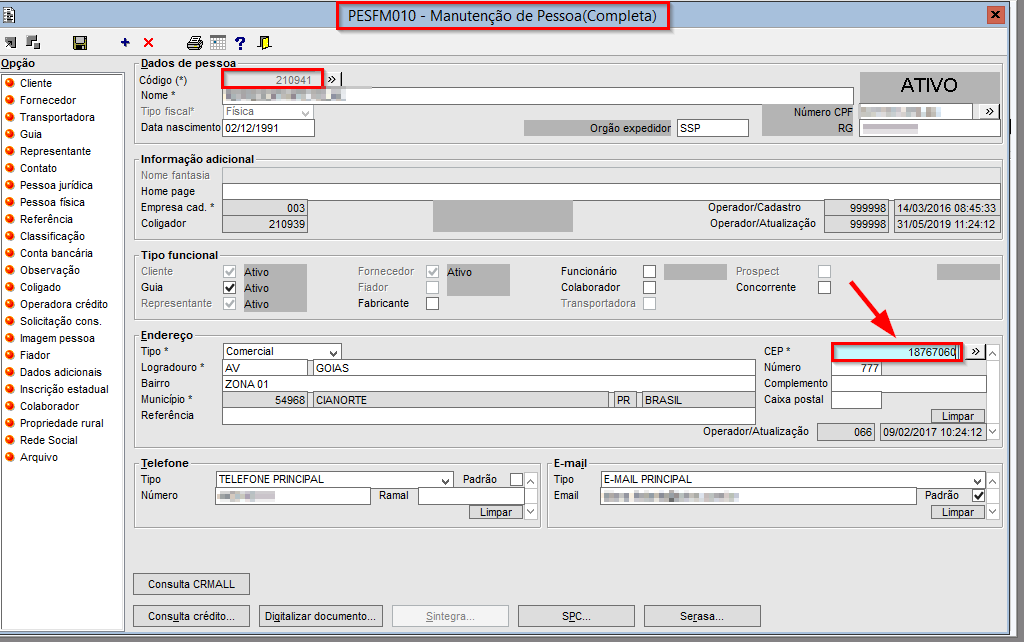1024x642 pixels.
Task: Click the orange bullet beside Referência
Action: 10,218
